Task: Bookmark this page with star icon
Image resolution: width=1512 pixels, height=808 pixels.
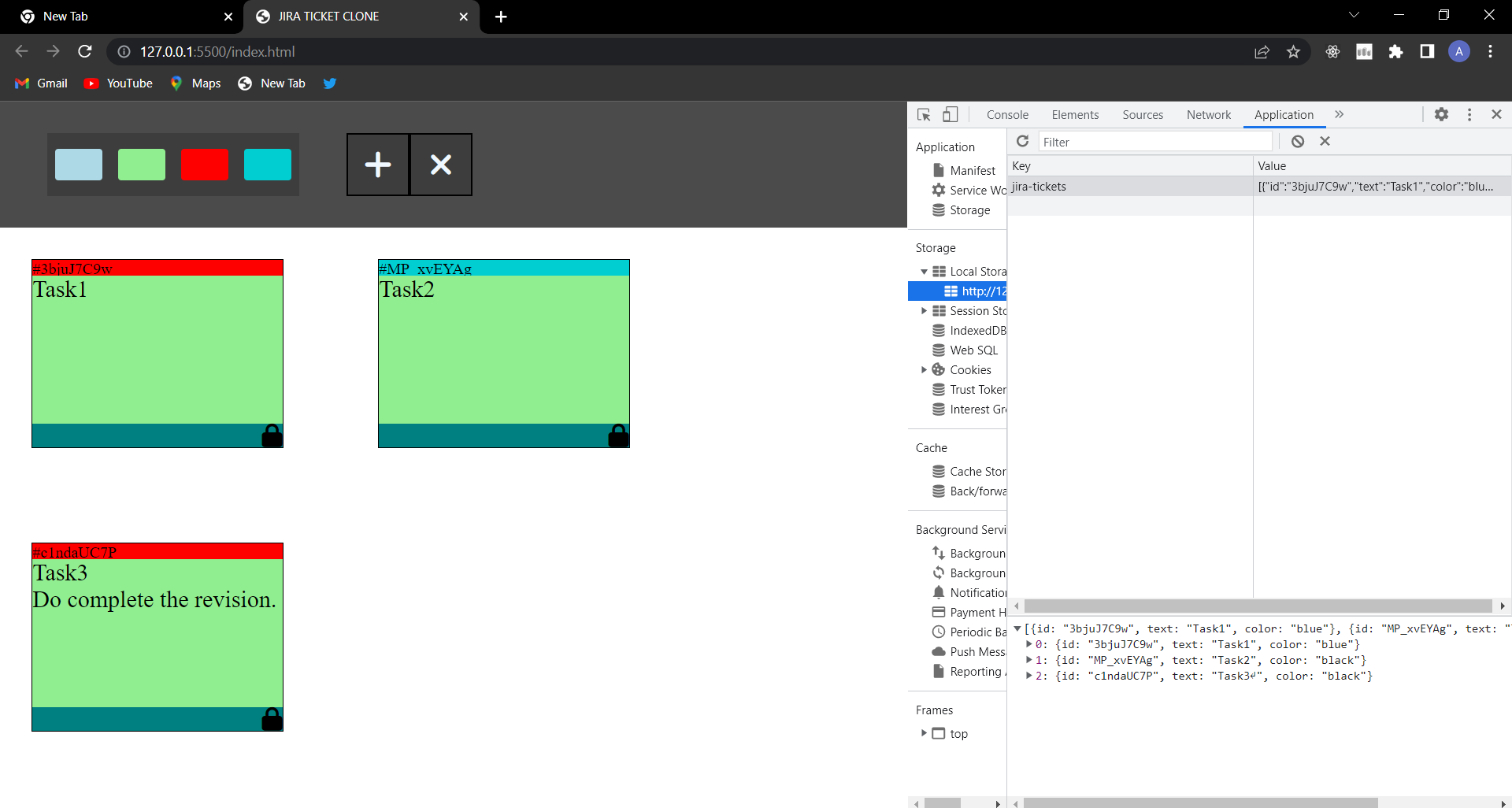Action: 1293,51
